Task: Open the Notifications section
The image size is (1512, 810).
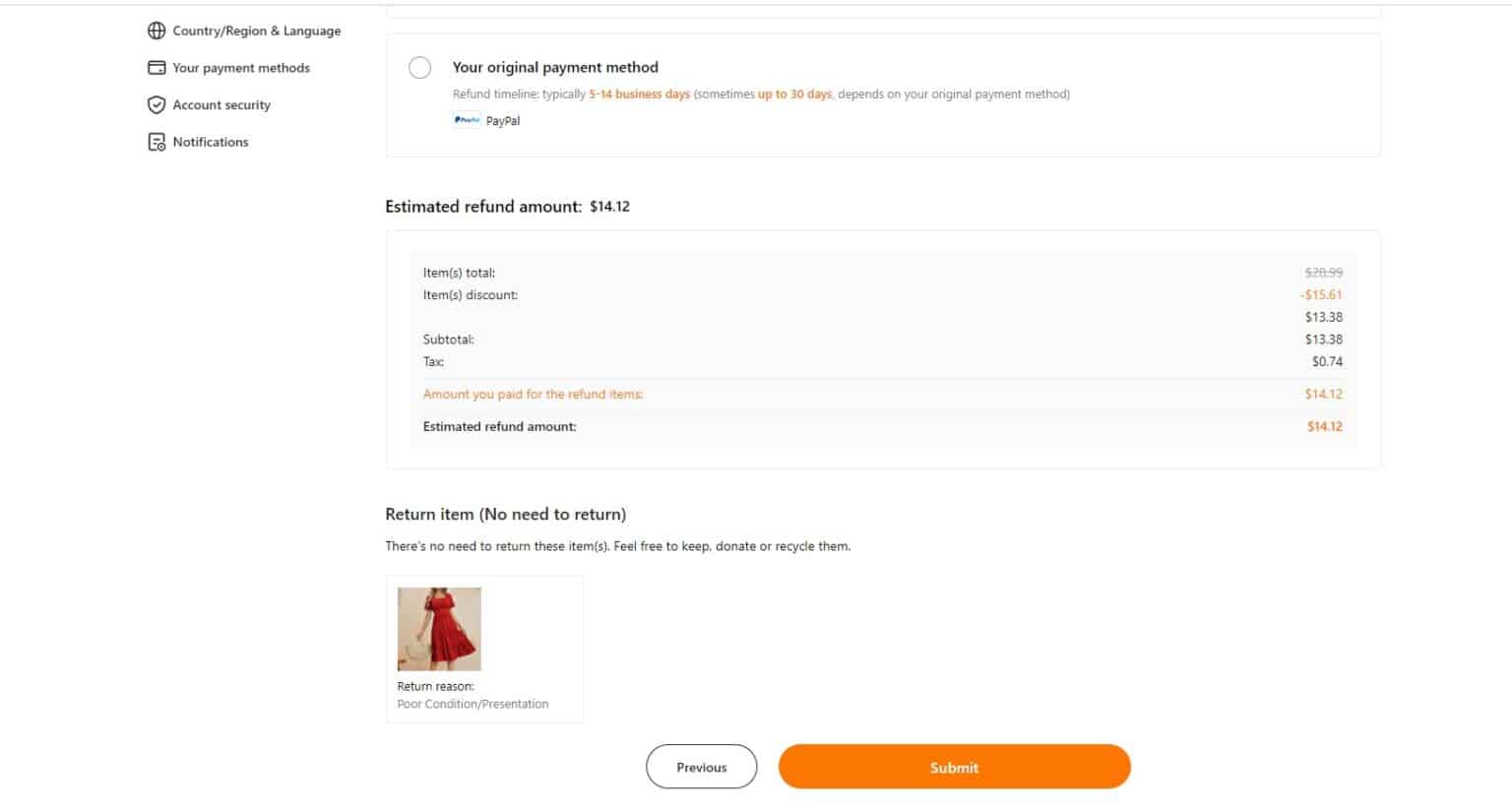Action: [210, 142]
